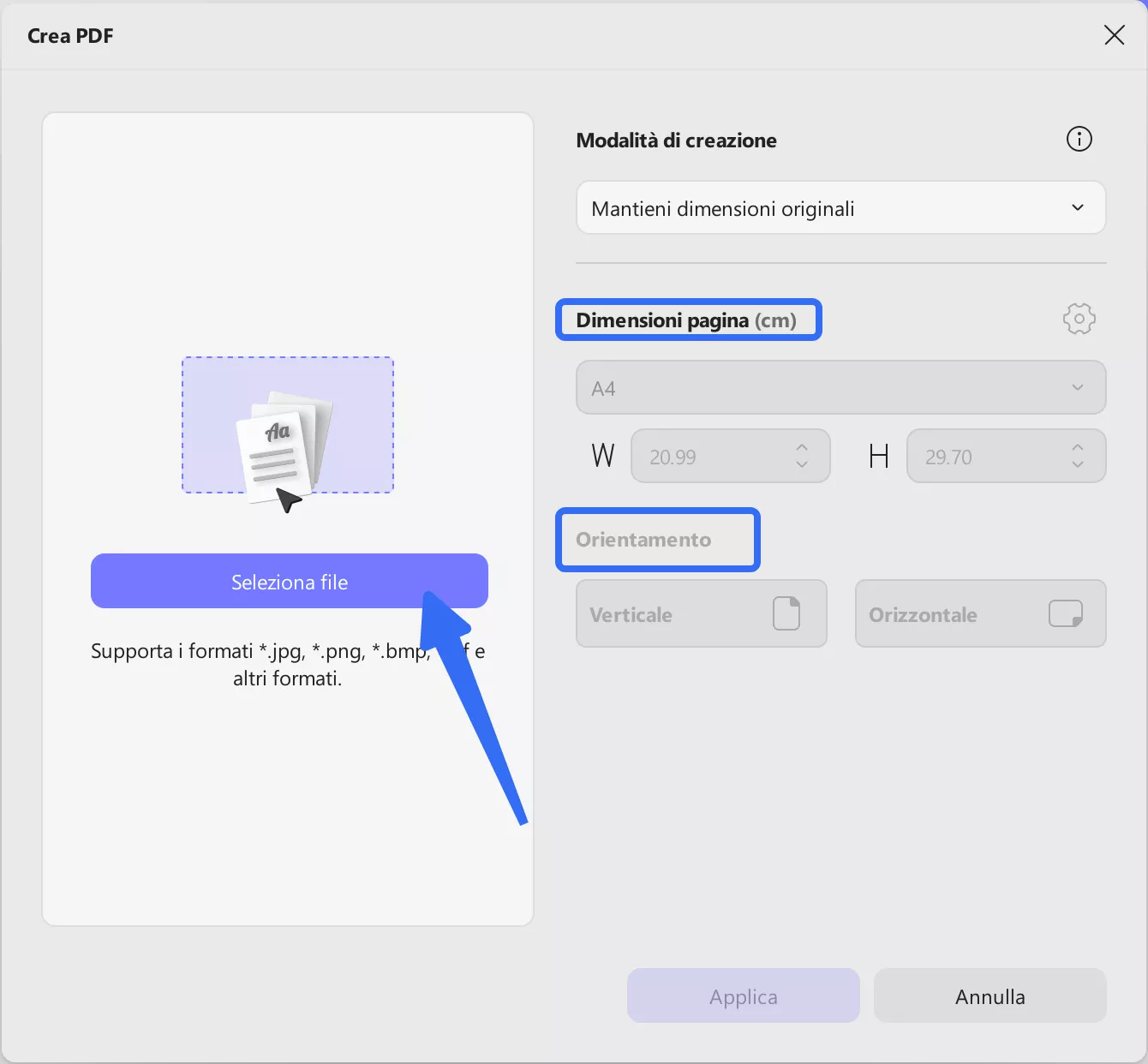This screenshot has width=1148, height=1064.
Task: Click the supported formats description text
Action: click(x=288, y=665)
